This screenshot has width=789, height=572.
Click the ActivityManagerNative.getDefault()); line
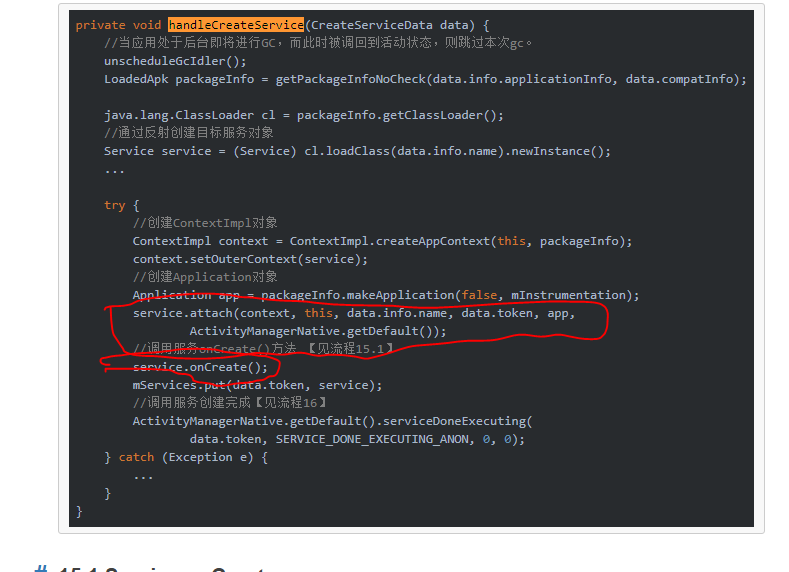pos(318,331)
